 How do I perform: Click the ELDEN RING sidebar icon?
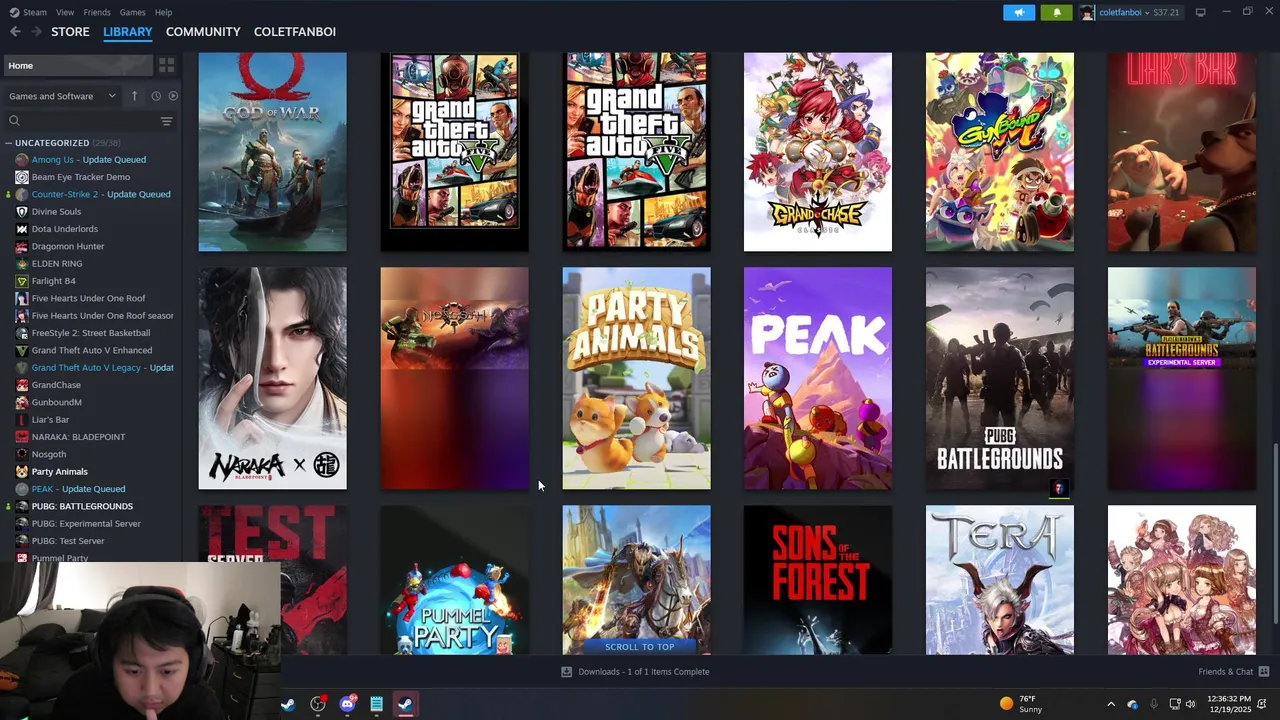coord(22,264)
